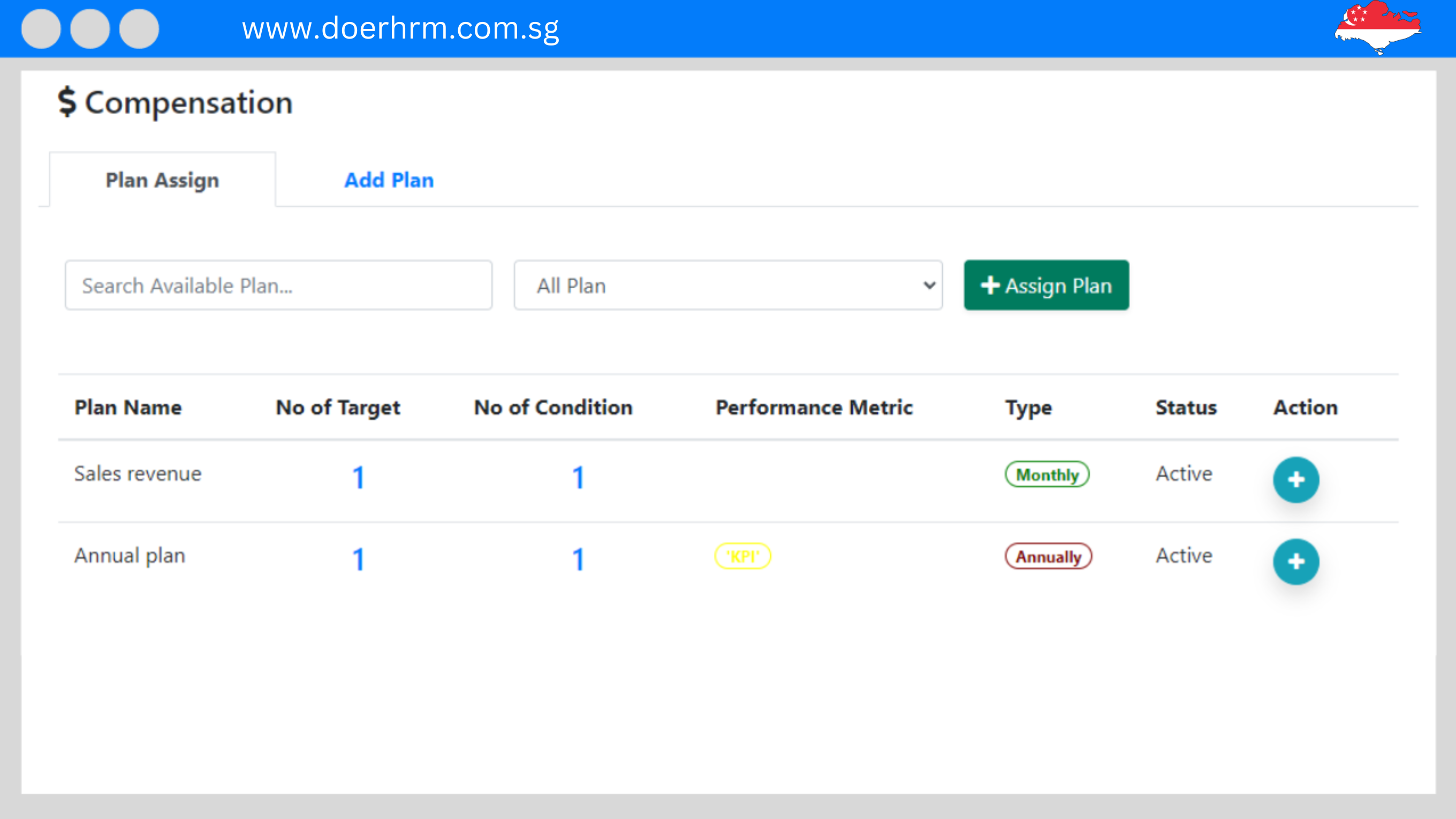Click the Compensation page heading
The image size is (1456, 819).
coord(189,103)
